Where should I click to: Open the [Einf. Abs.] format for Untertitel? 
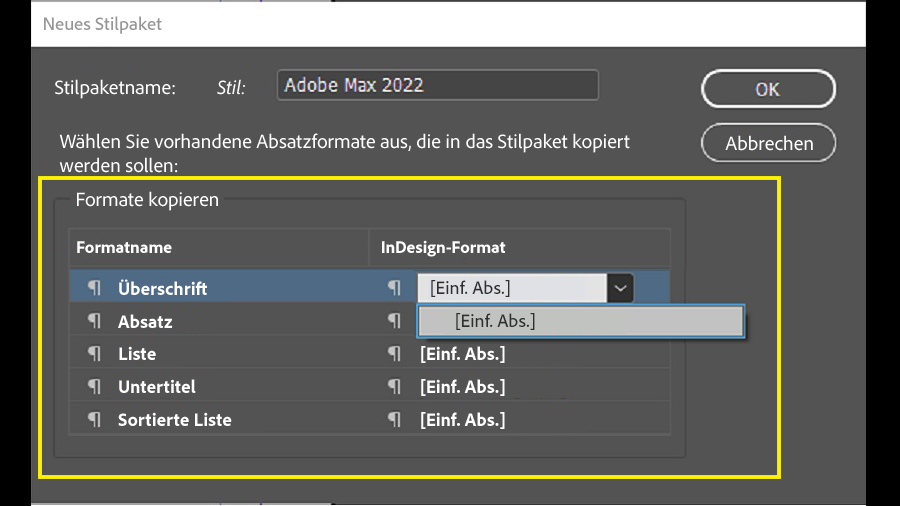pos(462,387)
